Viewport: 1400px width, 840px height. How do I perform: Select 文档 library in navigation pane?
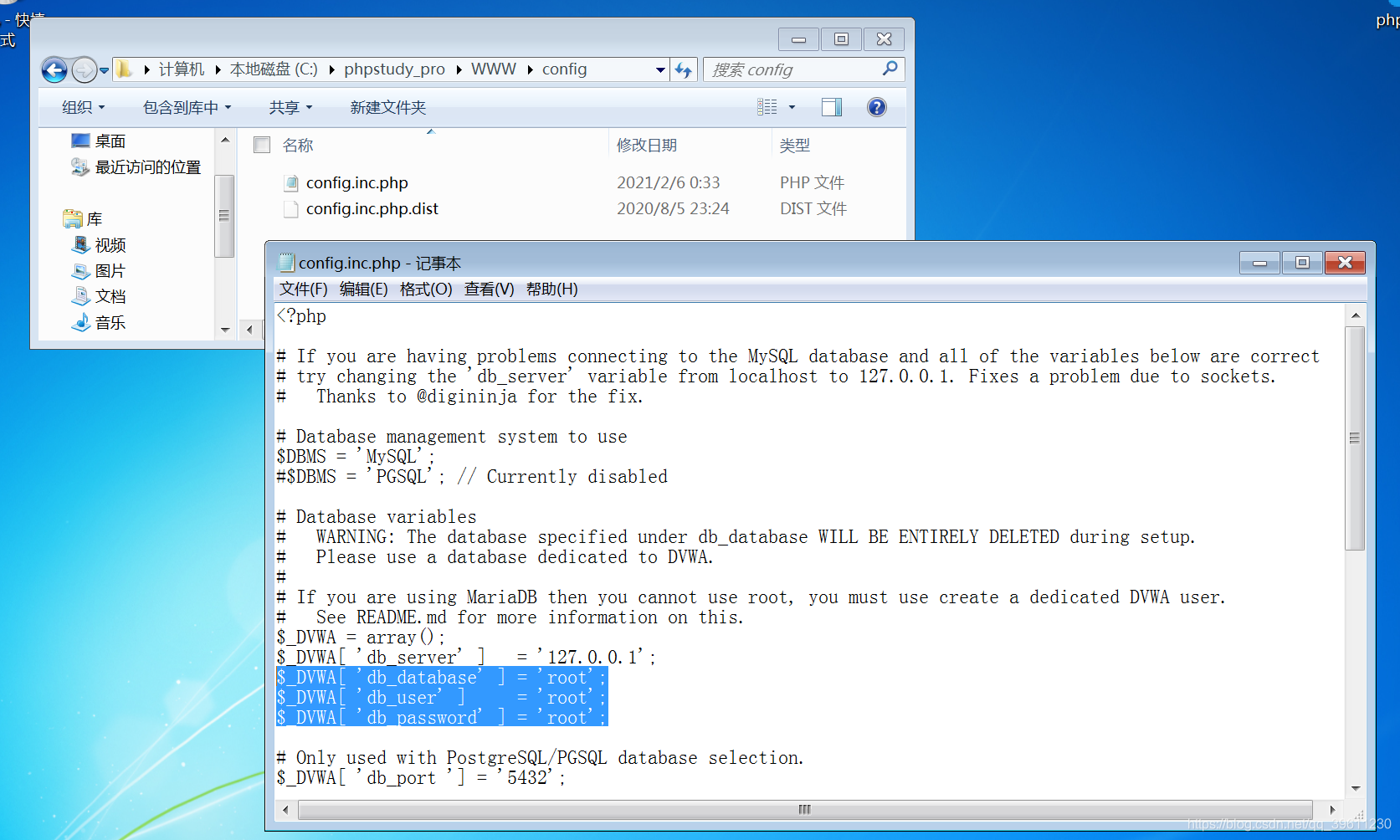click(x=110, y=297)
